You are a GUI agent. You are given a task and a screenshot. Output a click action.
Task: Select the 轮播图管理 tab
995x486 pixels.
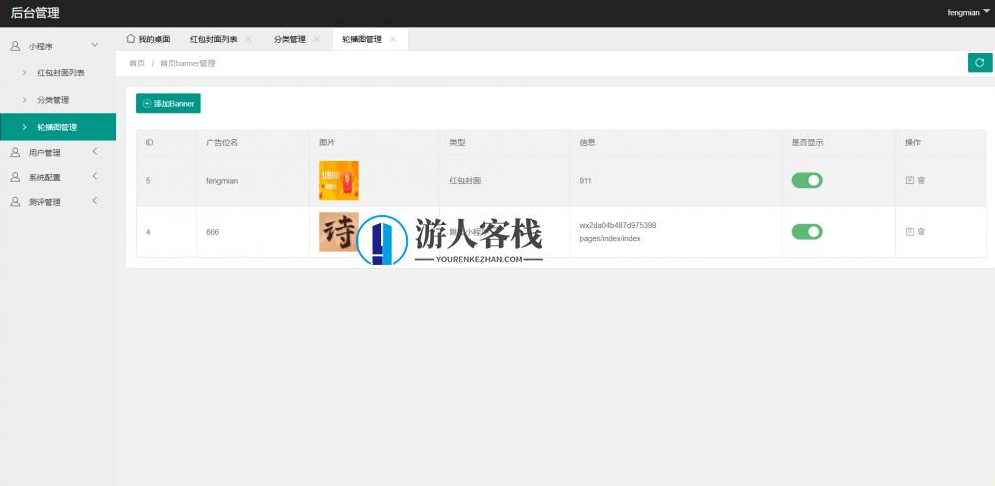pyautogui.click(x=362, y=39)
